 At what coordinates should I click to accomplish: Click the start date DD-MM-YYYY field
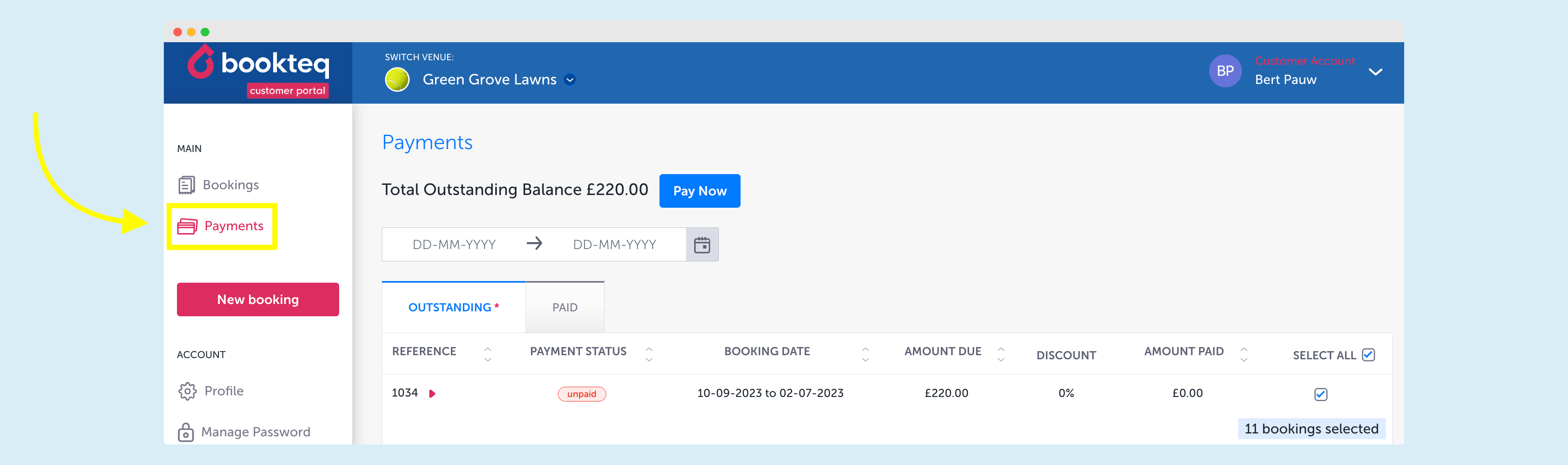(454, 245)
